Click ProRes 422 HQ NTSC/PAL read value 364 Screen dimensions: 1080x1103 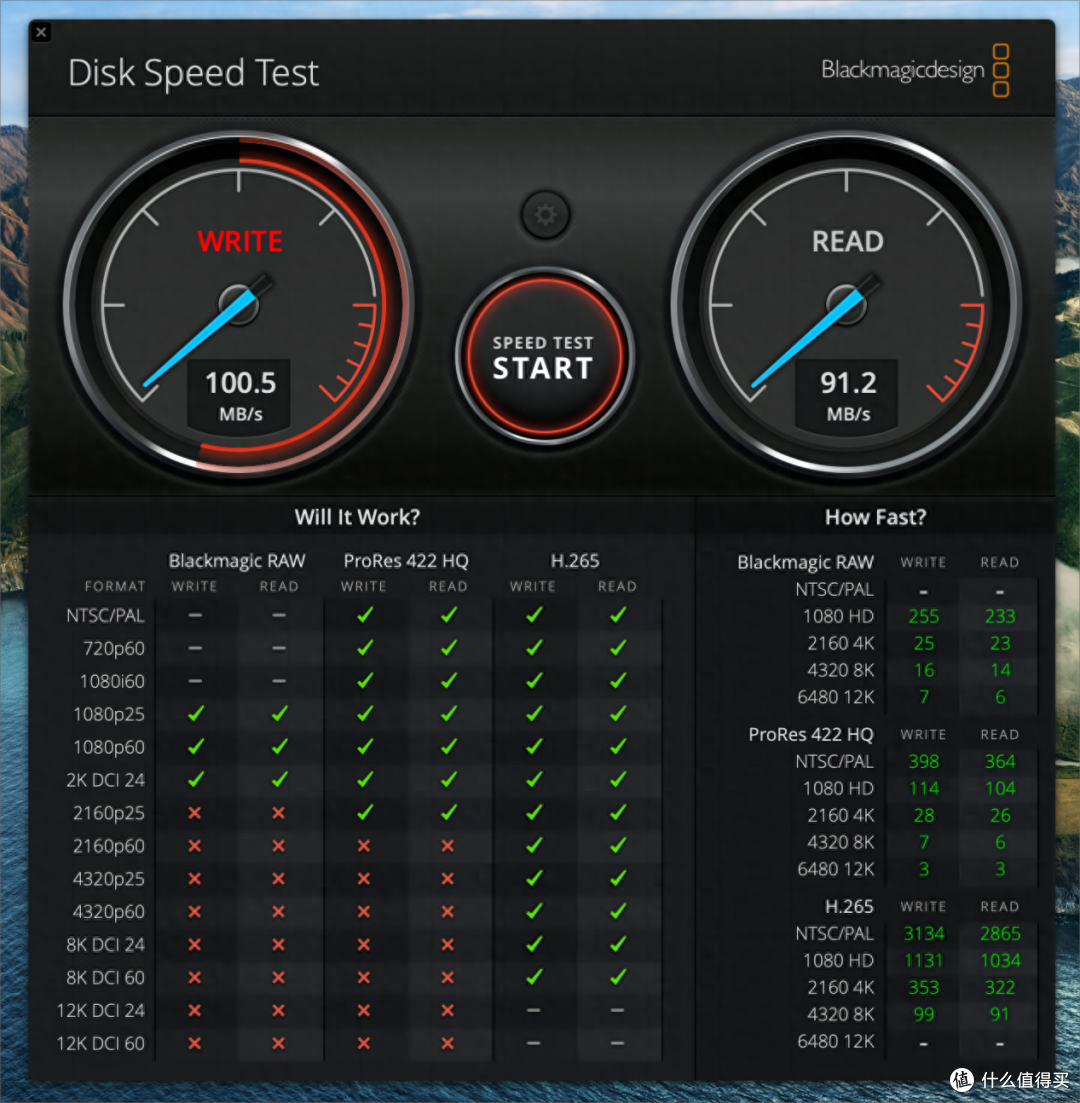point(1000,761)
